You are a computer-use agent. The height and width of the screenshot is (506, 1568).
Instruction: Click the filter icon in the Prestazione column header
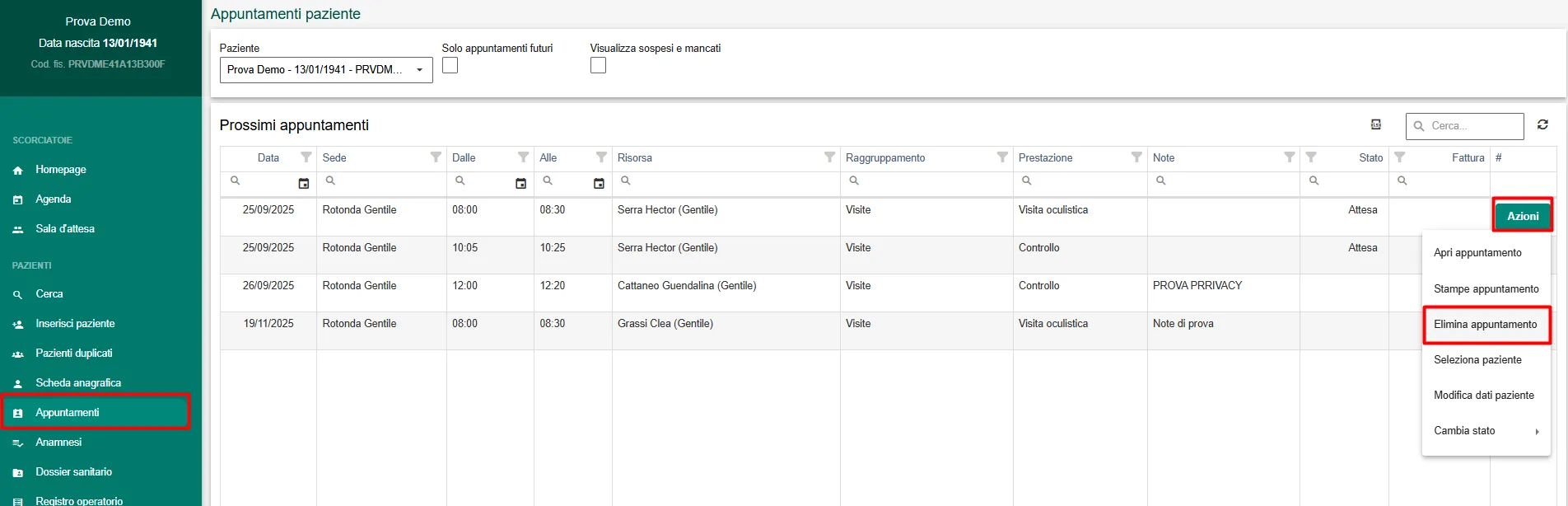pos(1136,157)
